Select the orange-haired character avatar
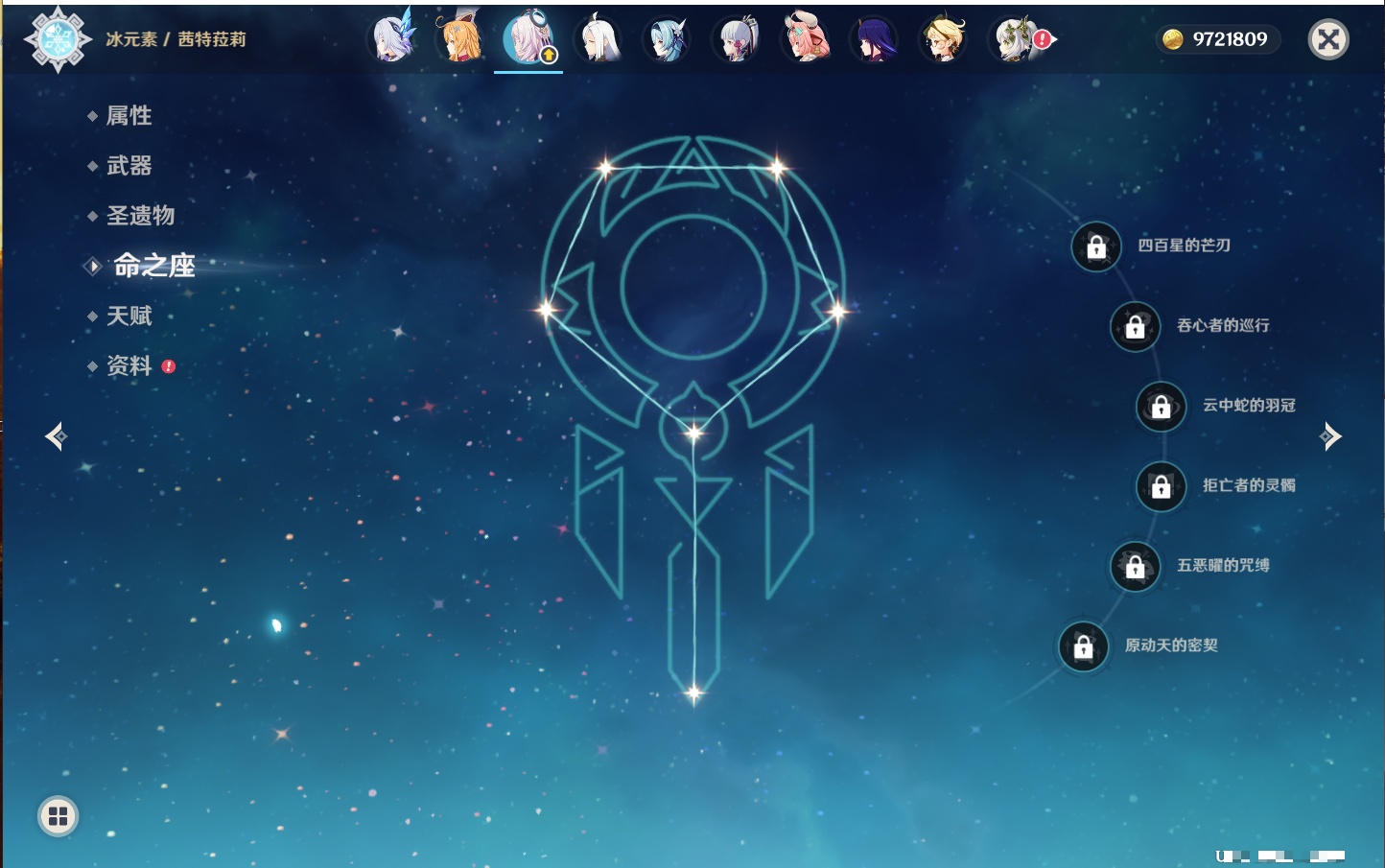The height and width of the screenshot is (868, 1385). point(460,39)
